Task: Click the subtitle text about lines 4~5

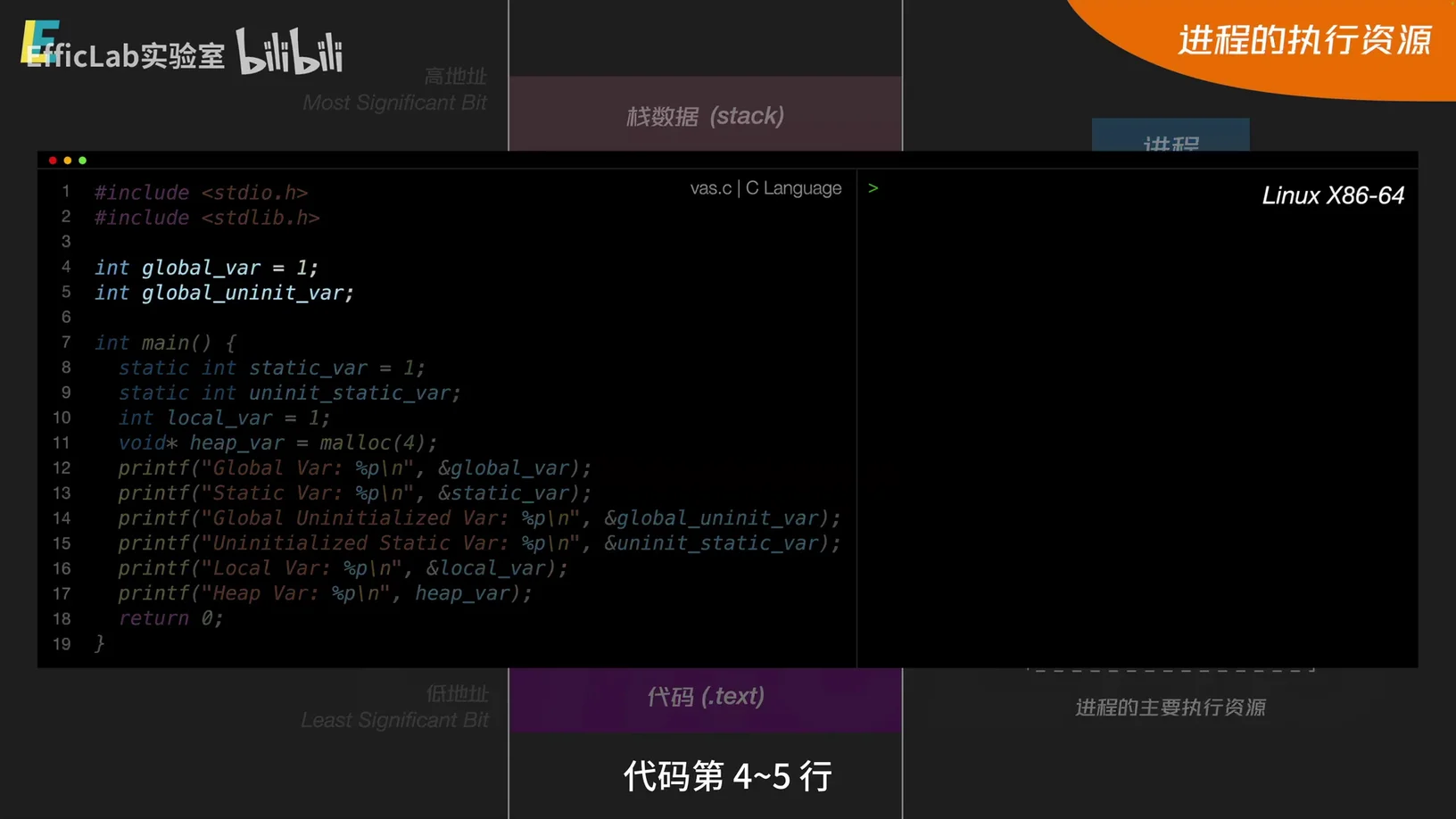Action: [x=727, y=776]
